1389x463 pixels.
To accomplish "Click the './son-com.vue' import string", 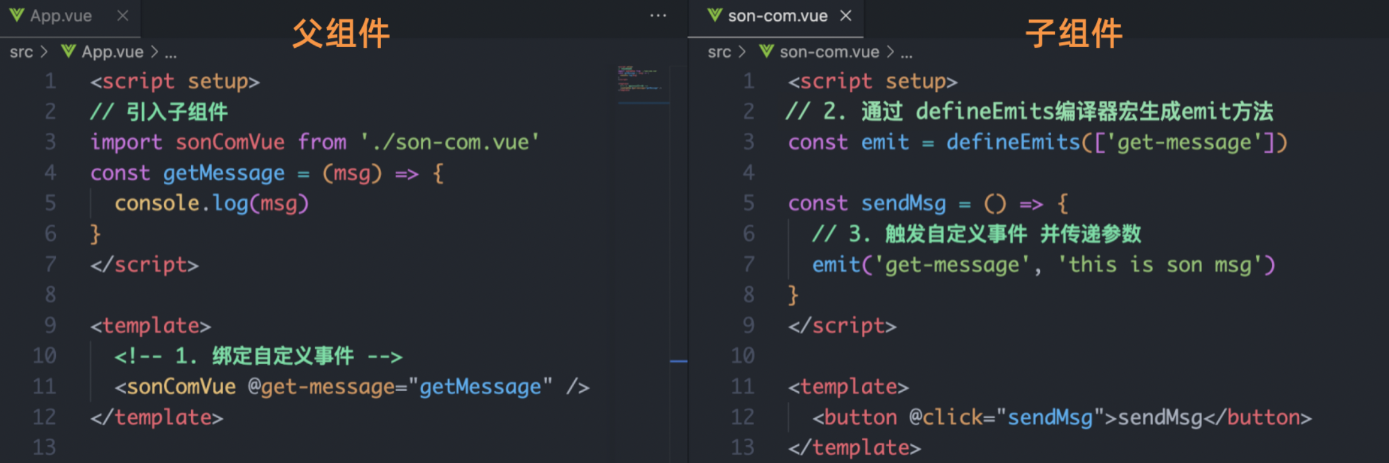I will (449, 143).
